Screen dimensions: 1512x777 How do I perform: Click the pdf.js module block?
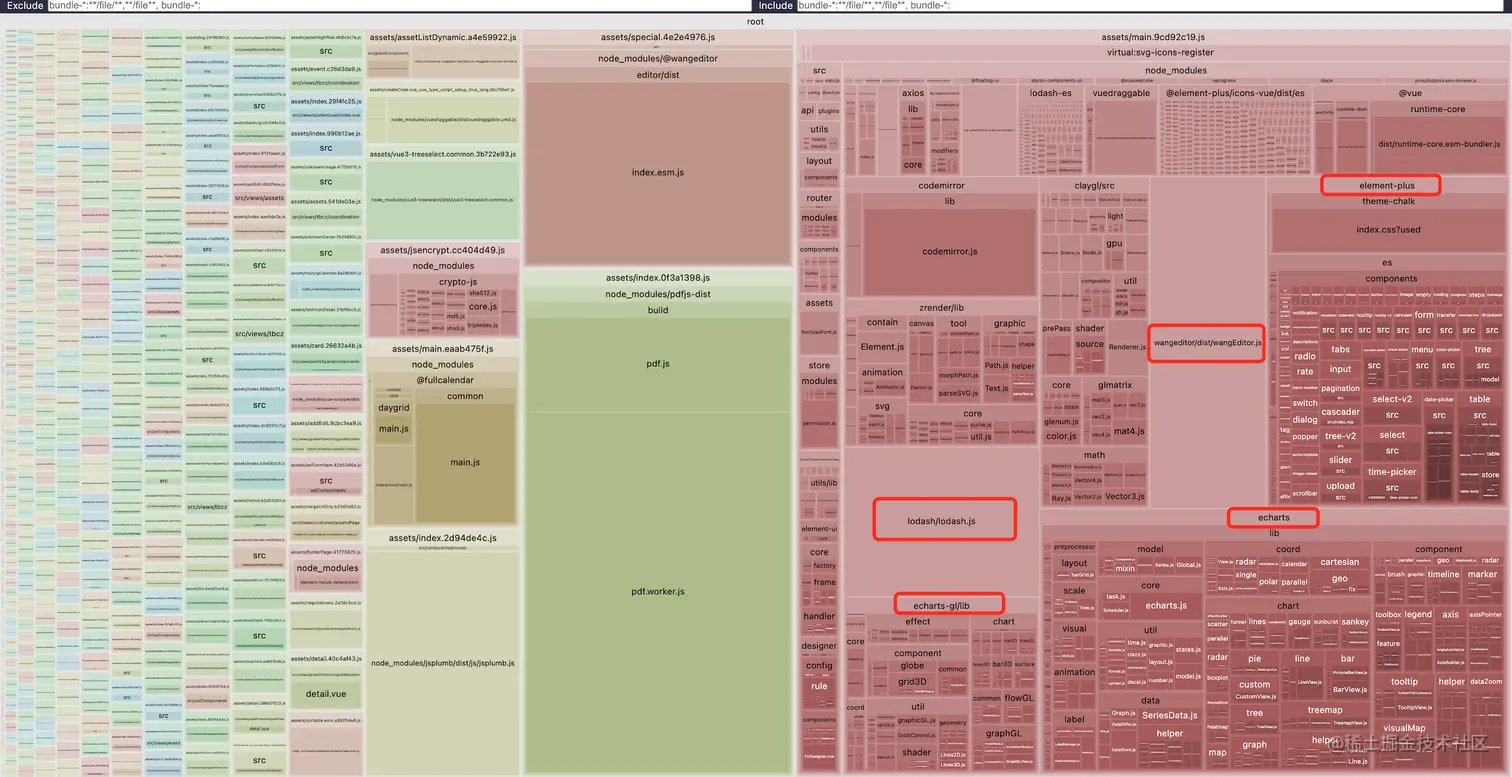coord(658,364)
